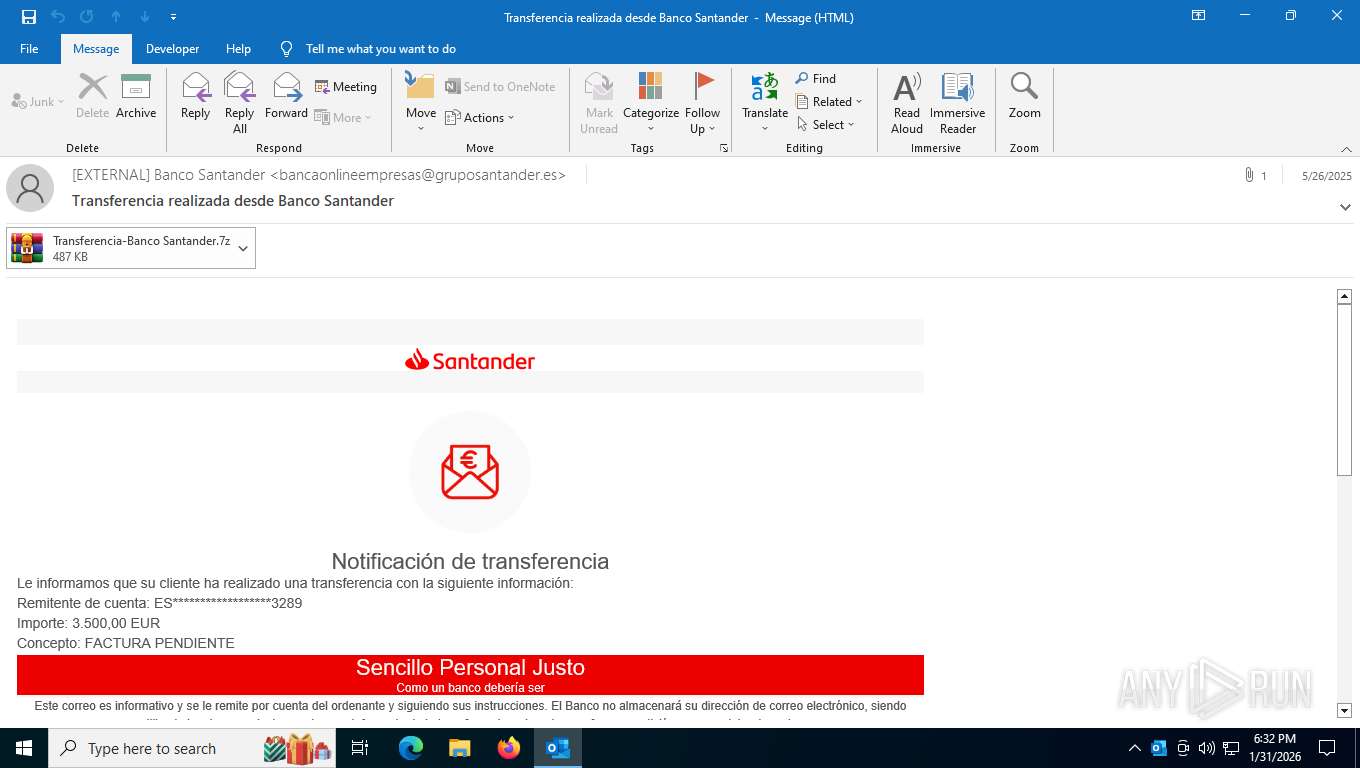Open the Ribbon Display Options button

pyautogui.click(x=1198, y=16)
